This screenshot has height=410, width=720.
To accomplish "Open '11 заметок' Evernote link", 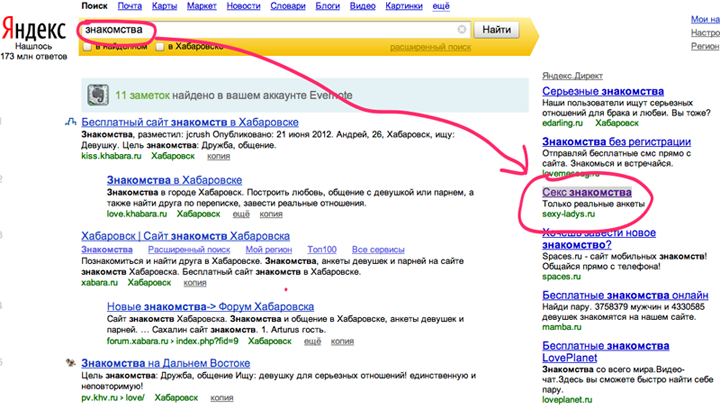I will pos(142,95).
